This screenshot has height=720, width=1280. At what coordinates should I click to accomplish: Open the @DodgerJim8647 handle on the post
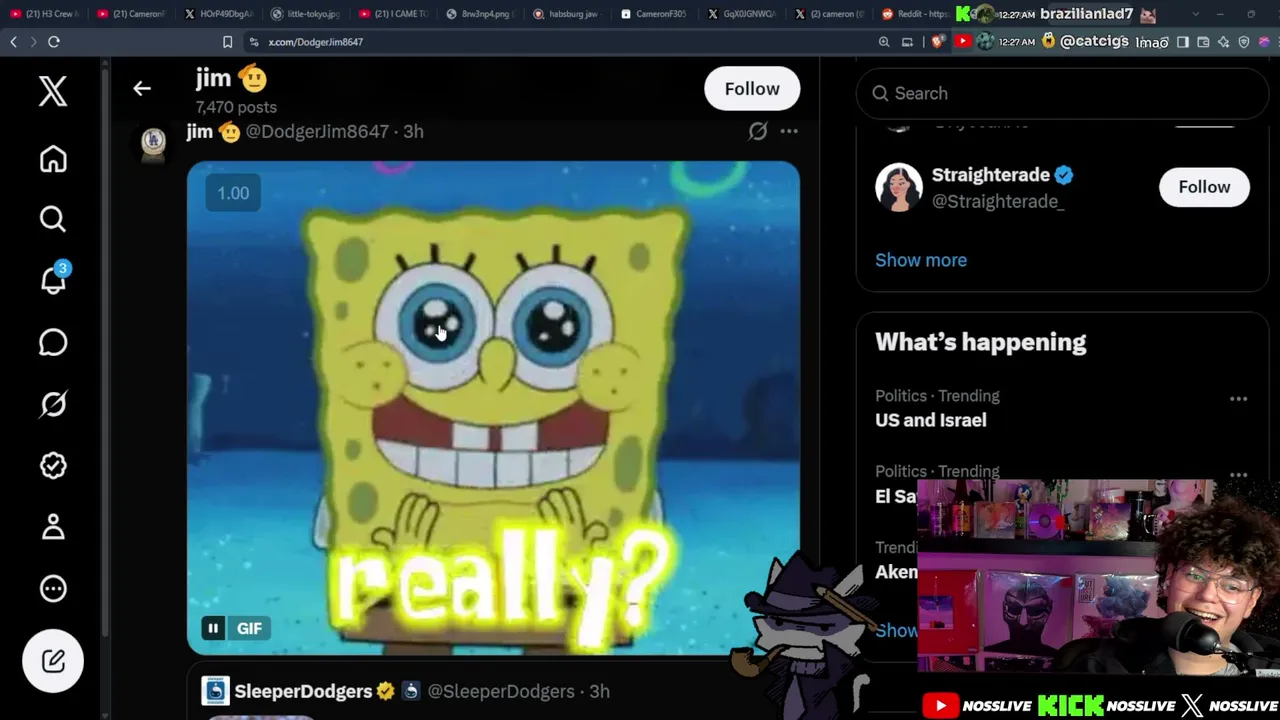[x=317, y=131]
